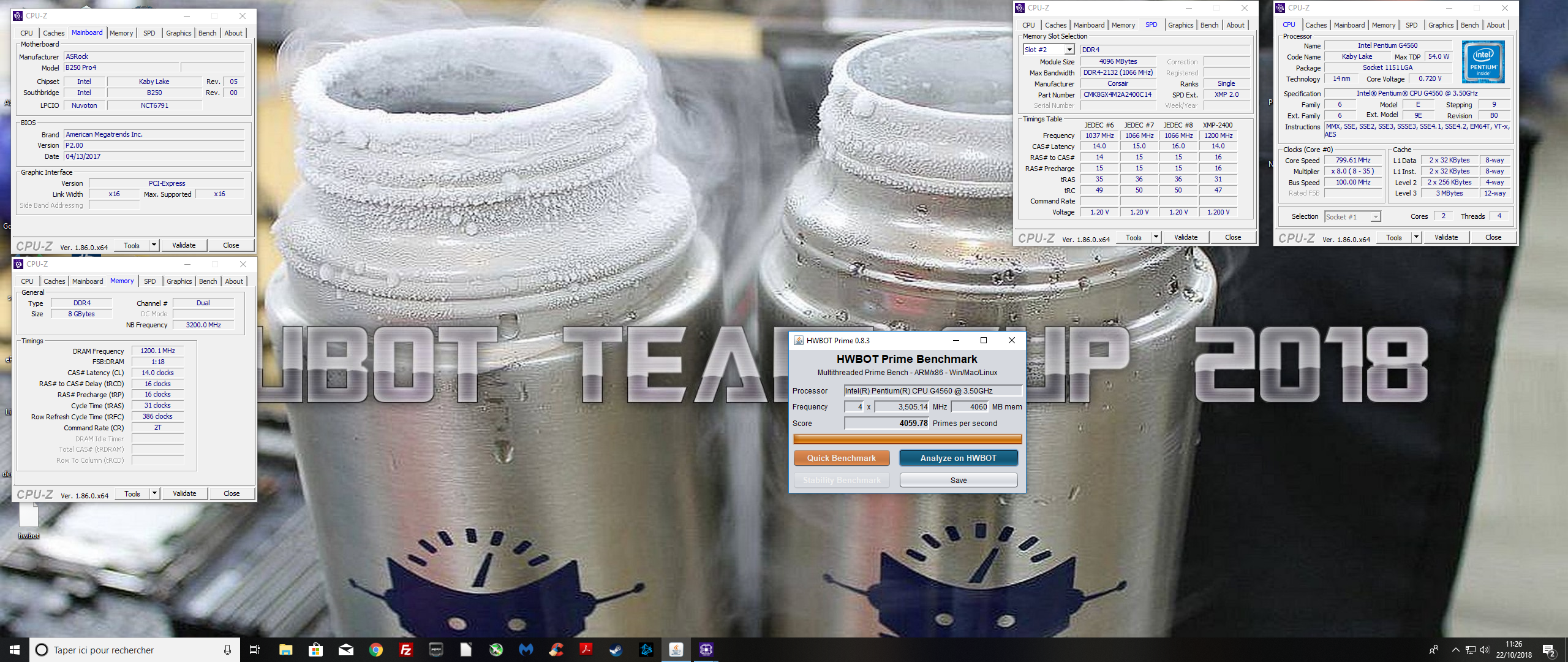Click the Windows search box

point(134,650)
